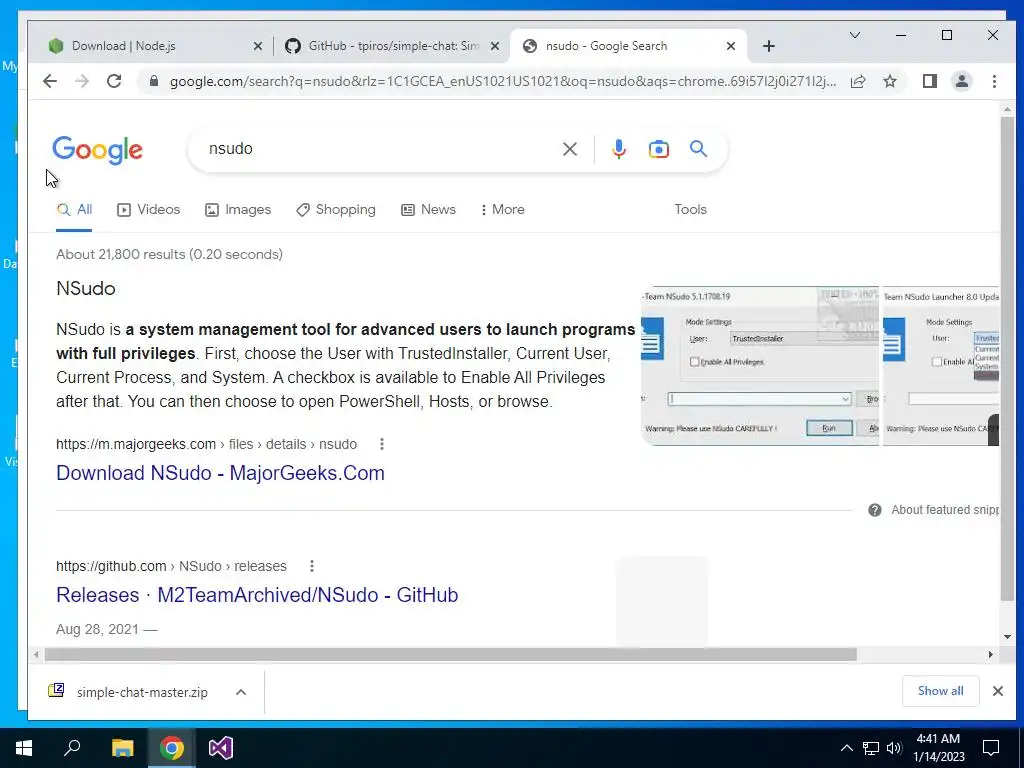The height and width of the screenshot is (768, 1024).
Task: Open the Windows Start menu
Action: pos(24,748)
